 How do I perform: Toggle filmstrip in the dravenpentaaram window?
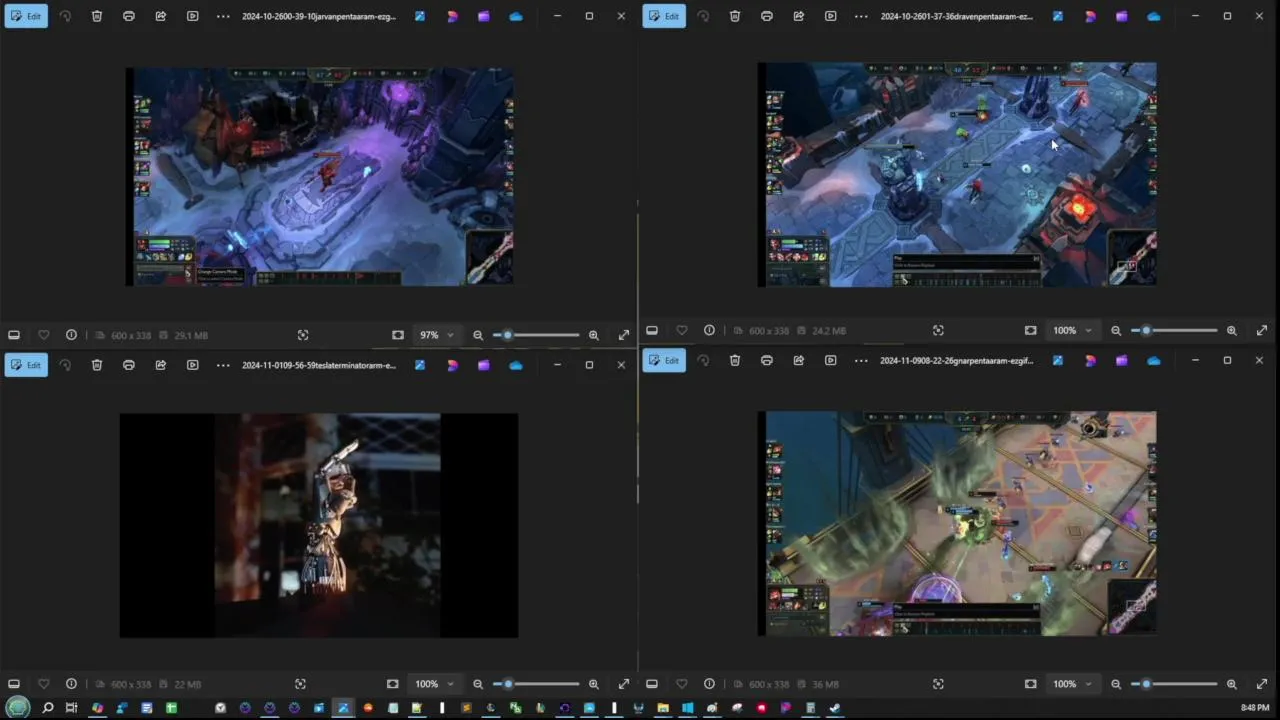coord(652,330)
